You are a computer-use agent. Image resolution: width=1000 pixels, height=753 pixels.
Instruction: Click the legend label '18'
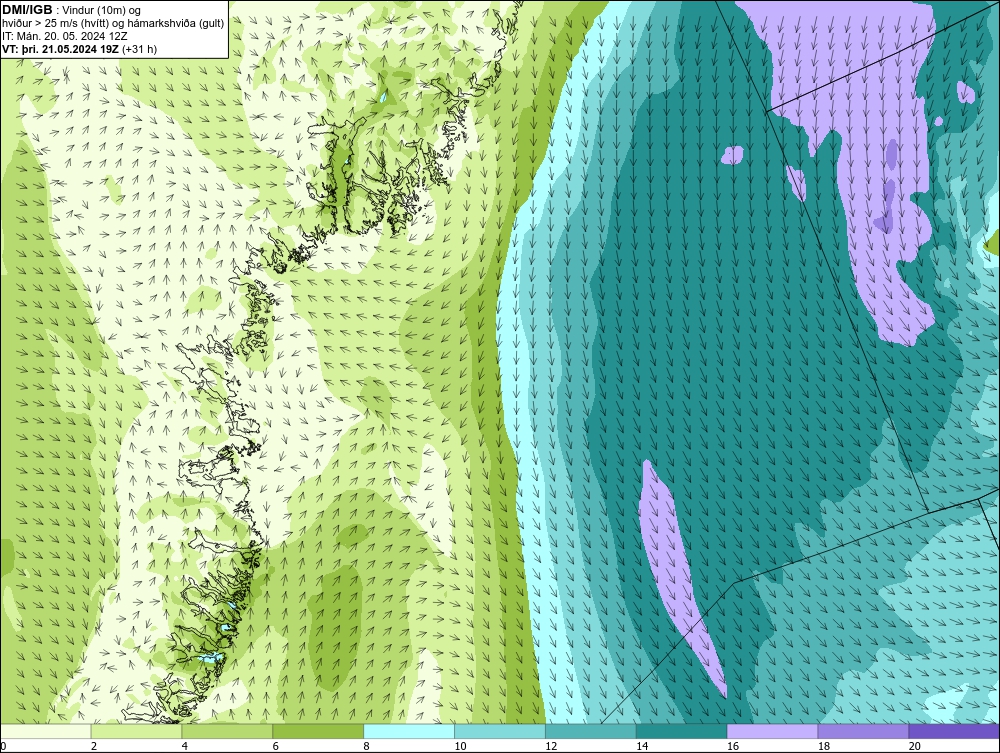[x=823, y=746]
